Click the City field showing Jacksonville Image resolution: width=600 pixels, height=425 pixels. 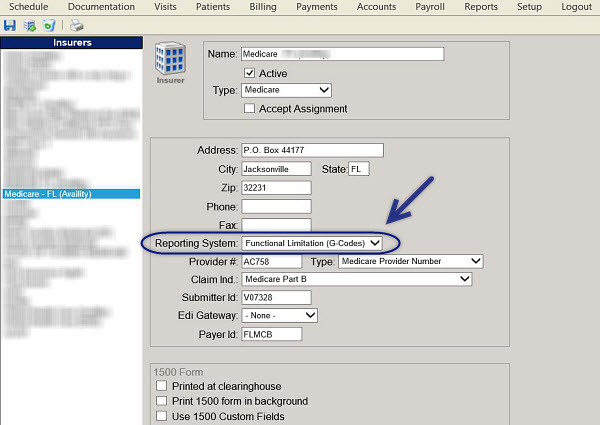tap(276, 169)
